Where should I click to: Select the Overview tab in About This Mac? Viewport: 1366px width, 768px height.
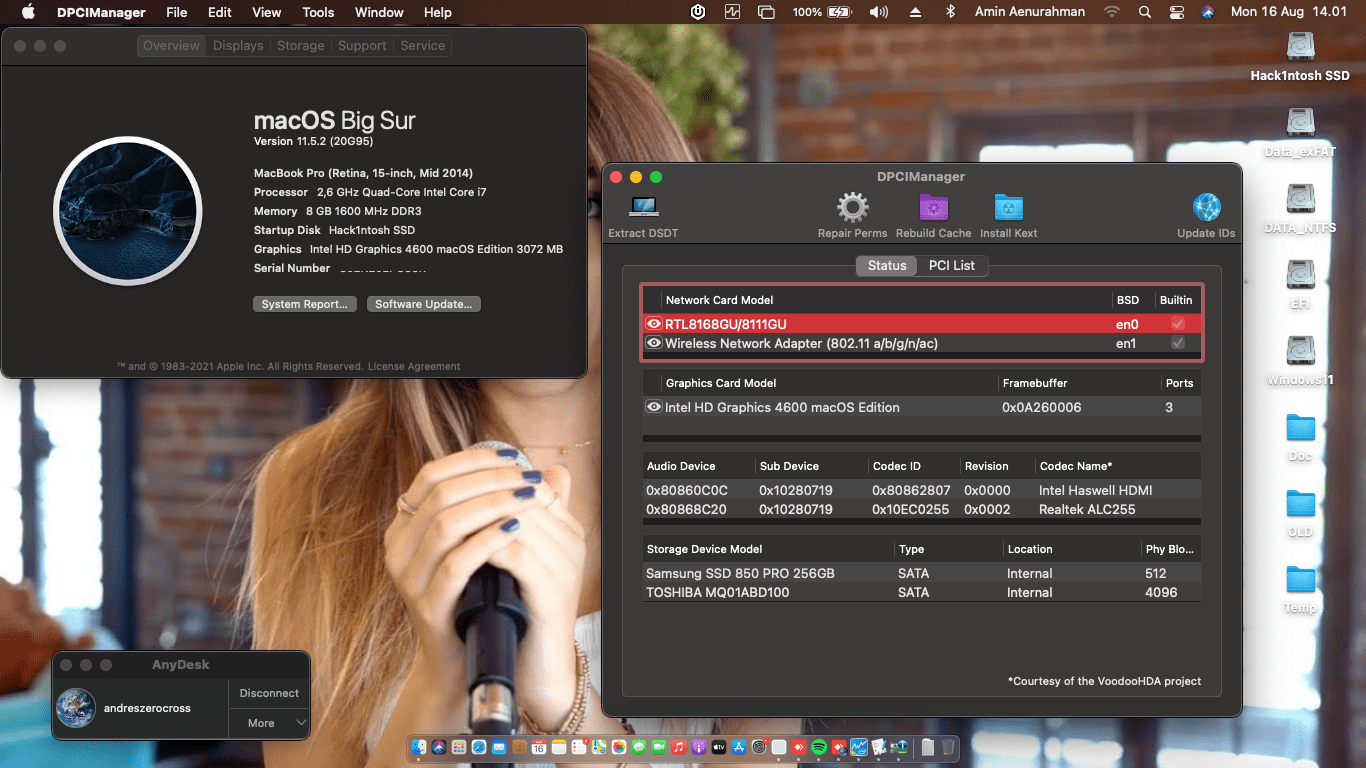[x=171, y=46]
